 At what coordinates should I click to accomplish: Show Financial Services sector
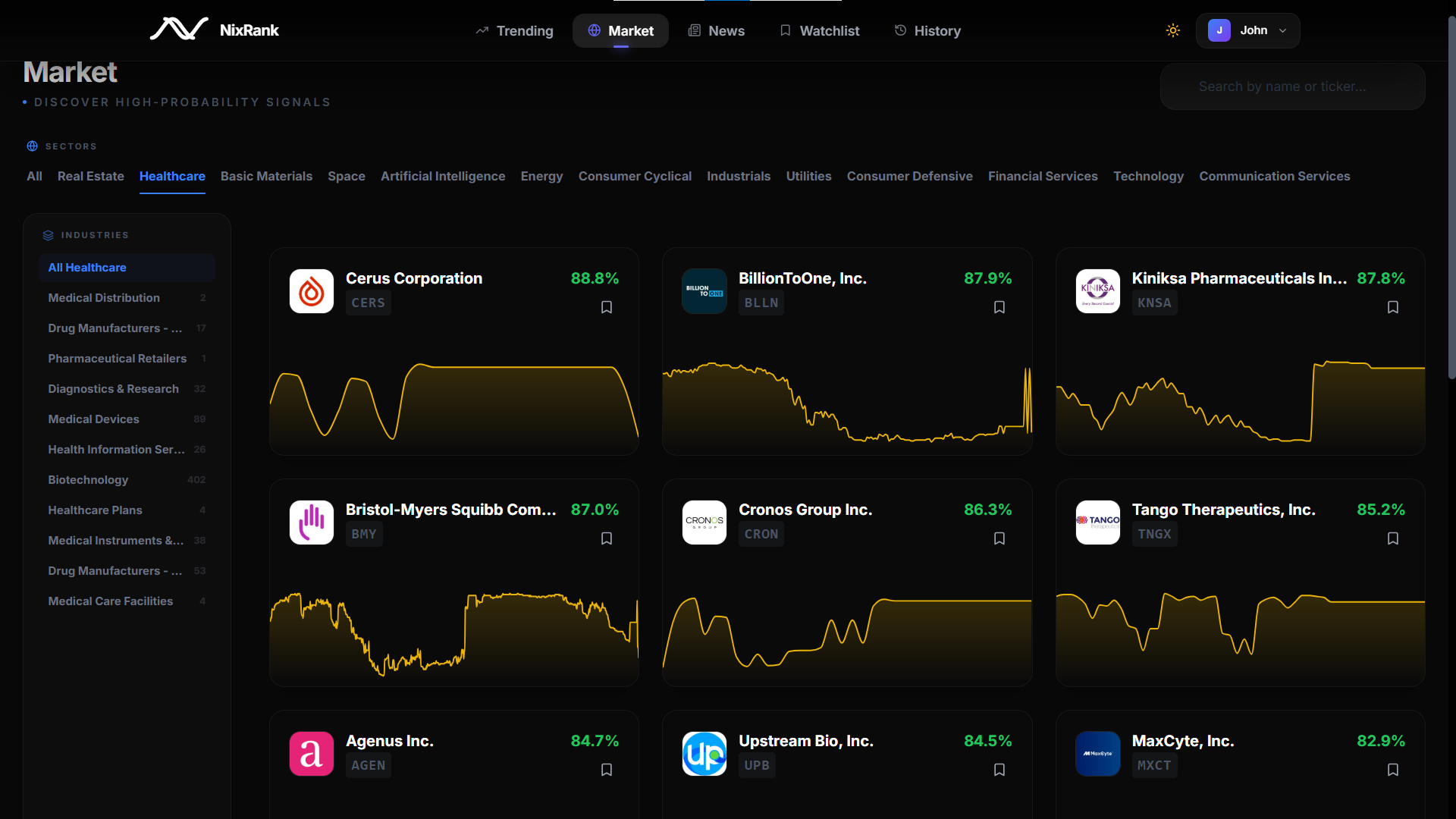1043,176
